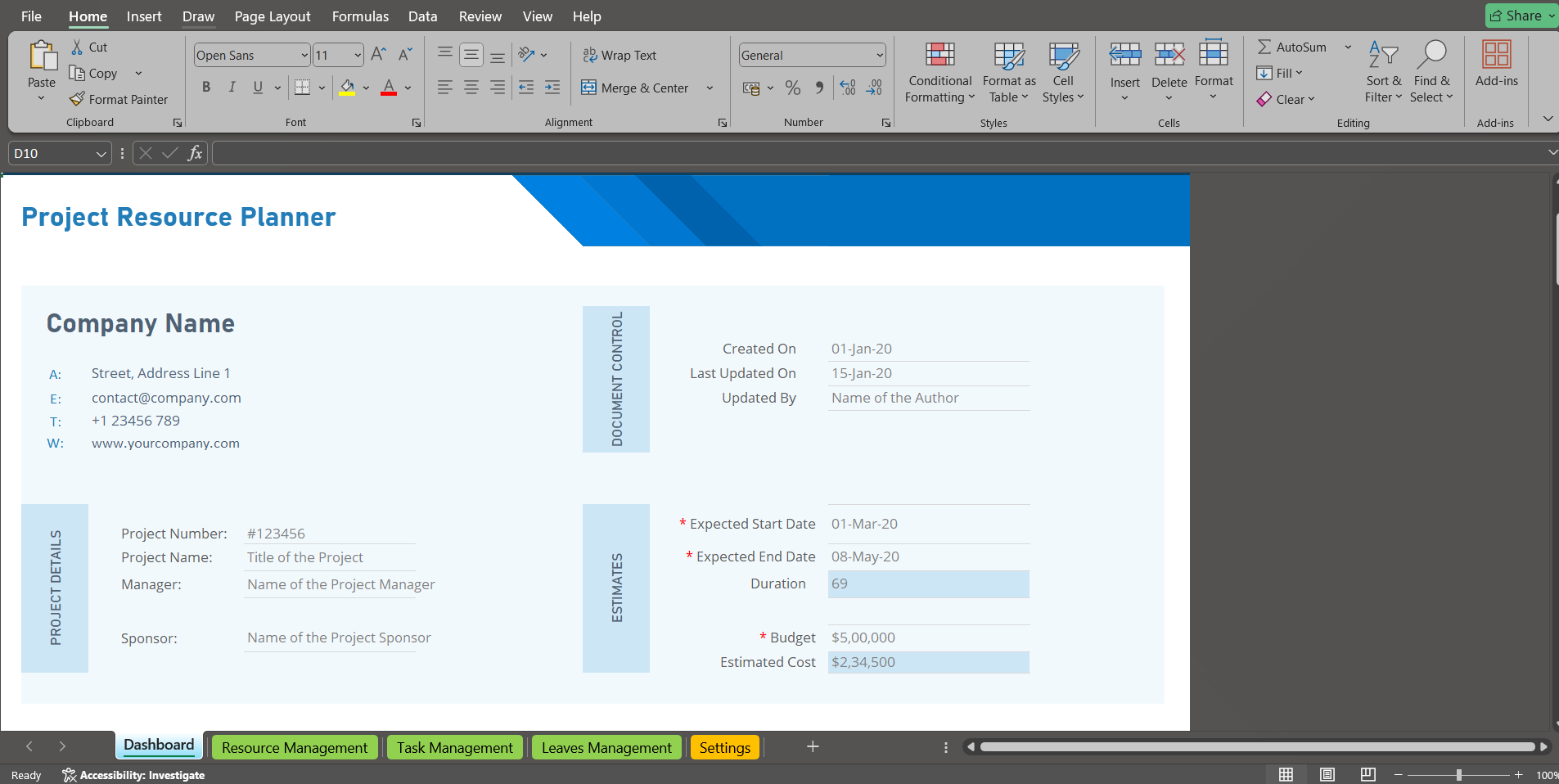Switch to the Formulas ribbon tab
Image resolution: width=1559 pixels, height=784 pixels.
(359, 16)
